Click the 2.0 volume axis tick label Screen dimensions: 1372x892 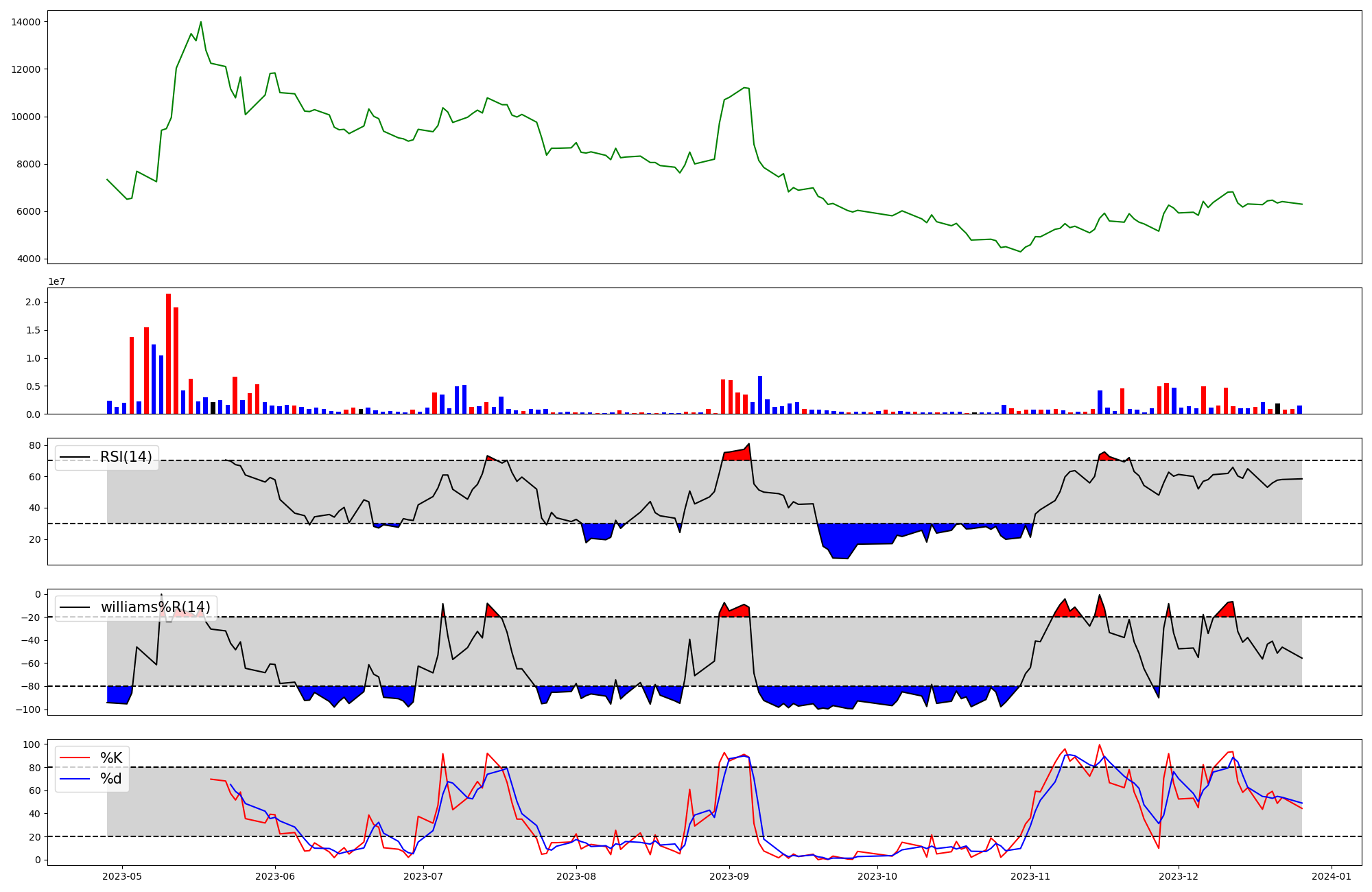click(x=33, y=303)
